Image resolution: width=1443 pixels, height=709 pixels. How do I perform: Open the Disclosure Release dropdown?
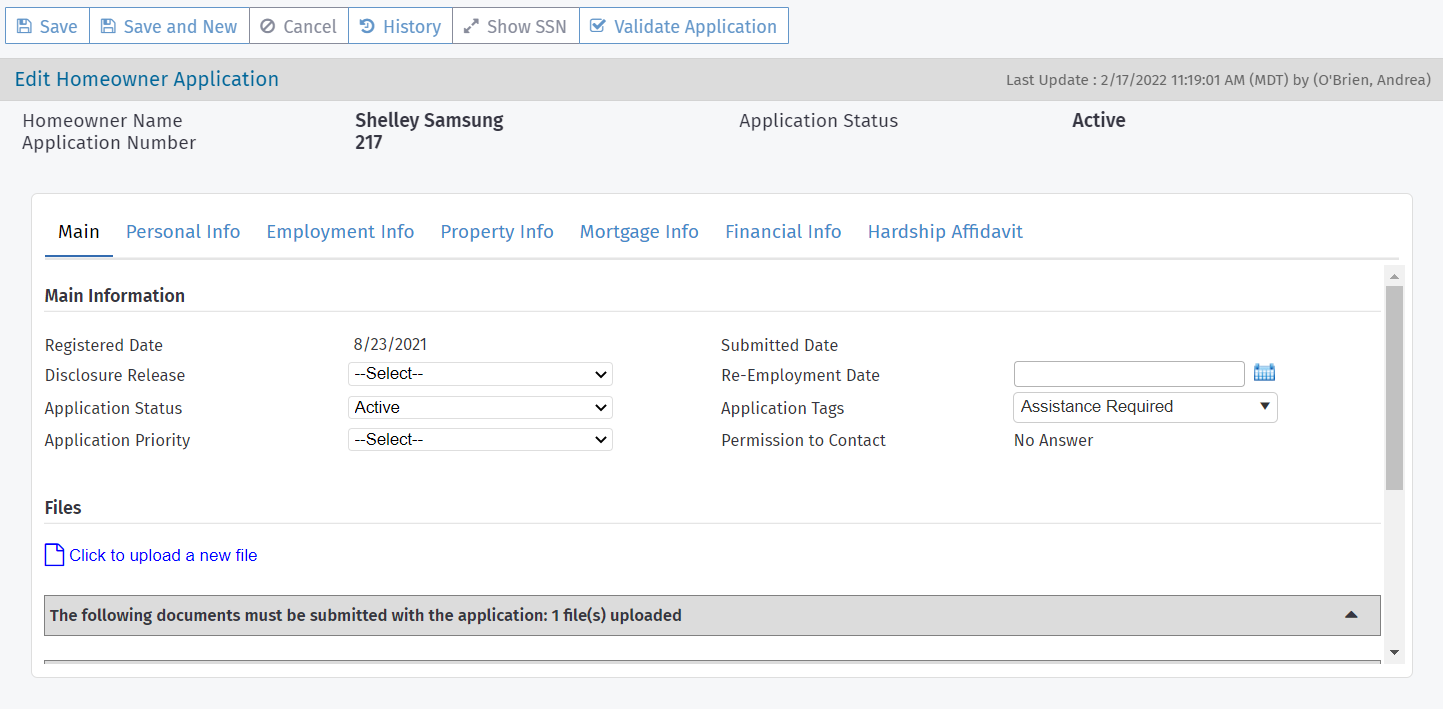480,374
